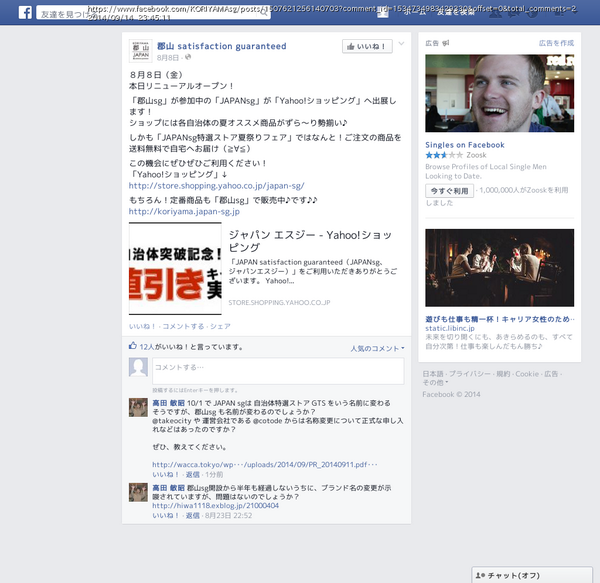Image resolution: width=600 pixels, height=583 pixels.
Task: Open 高田 敏昭 avatar on second comment
Action: (138, 492)
